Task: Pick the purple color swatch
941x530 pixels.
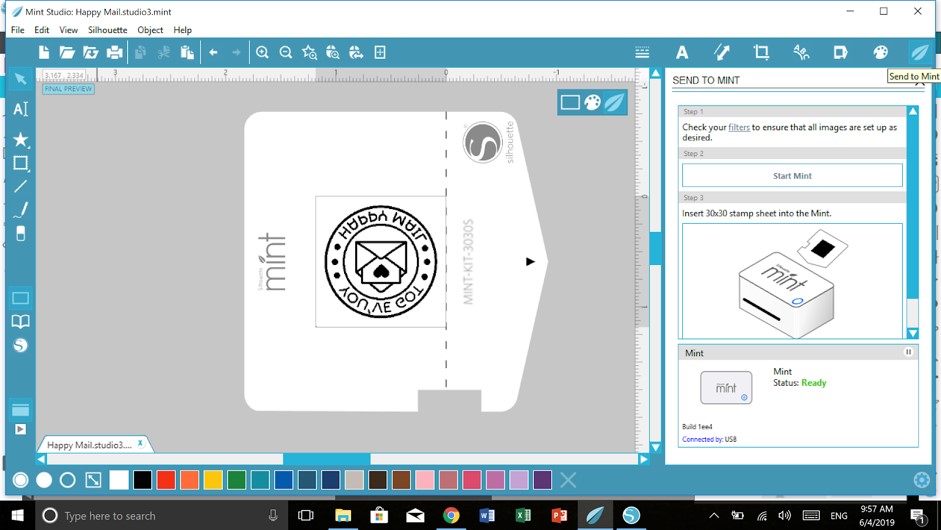Action: [543, 480]
